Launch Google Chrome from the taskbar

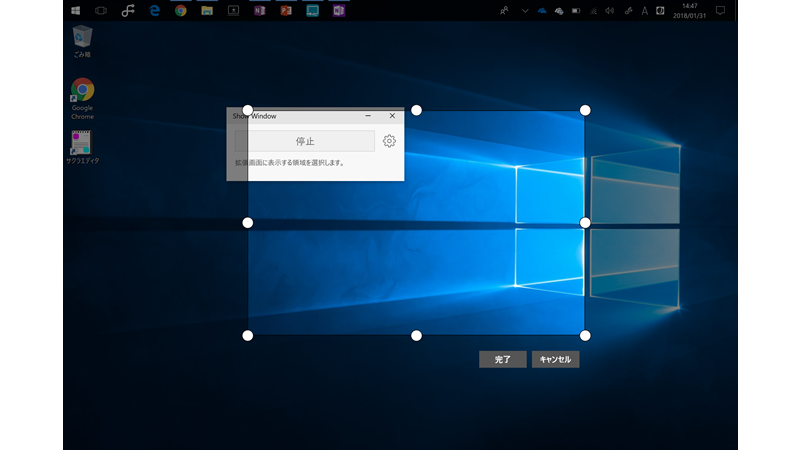coord(181,11)
